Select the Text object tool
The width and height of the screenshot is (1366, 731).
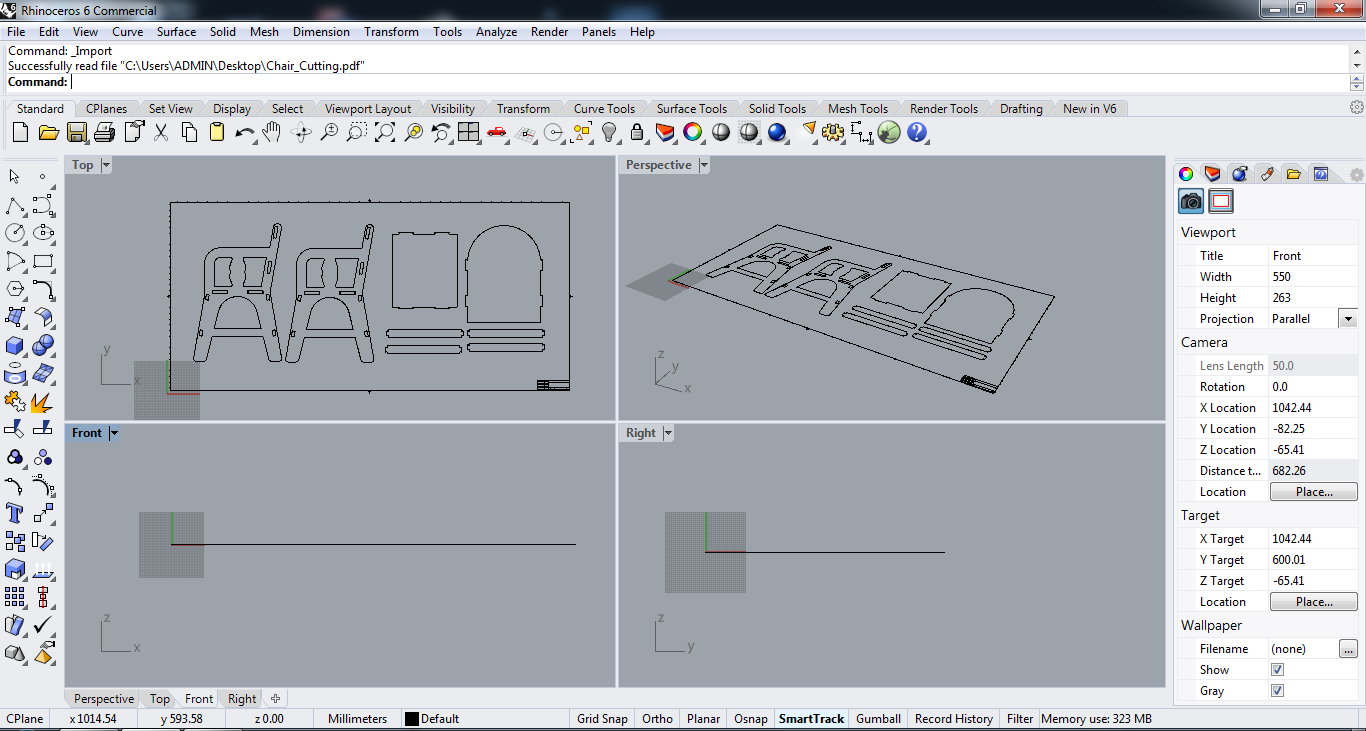(15, 513)
